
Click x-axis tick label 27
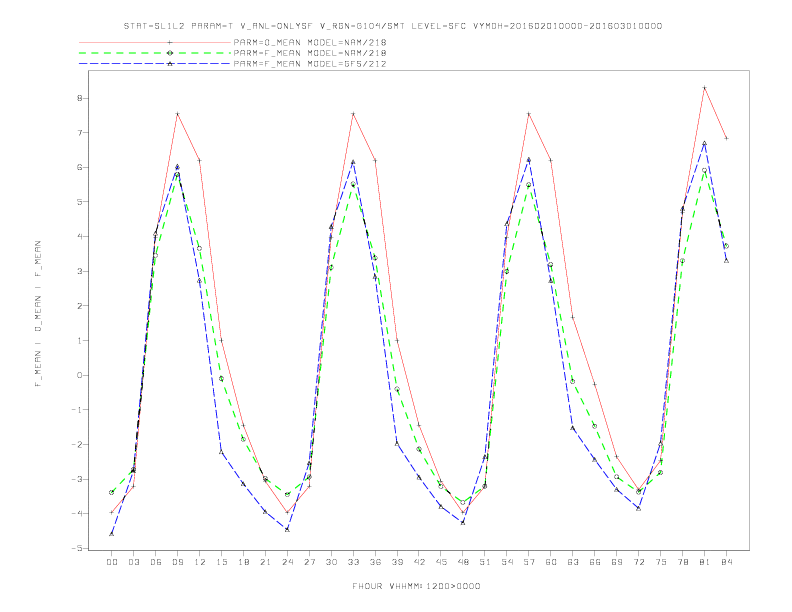(x=309, y=562)
